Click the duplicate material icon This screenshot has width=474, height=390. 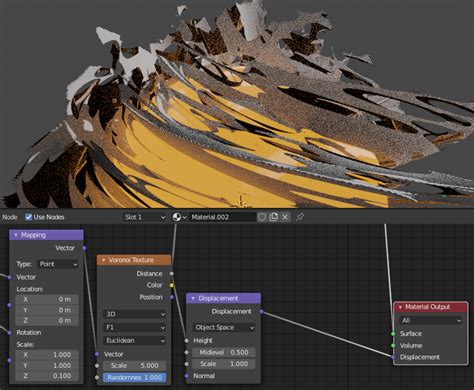pos(274,217)
